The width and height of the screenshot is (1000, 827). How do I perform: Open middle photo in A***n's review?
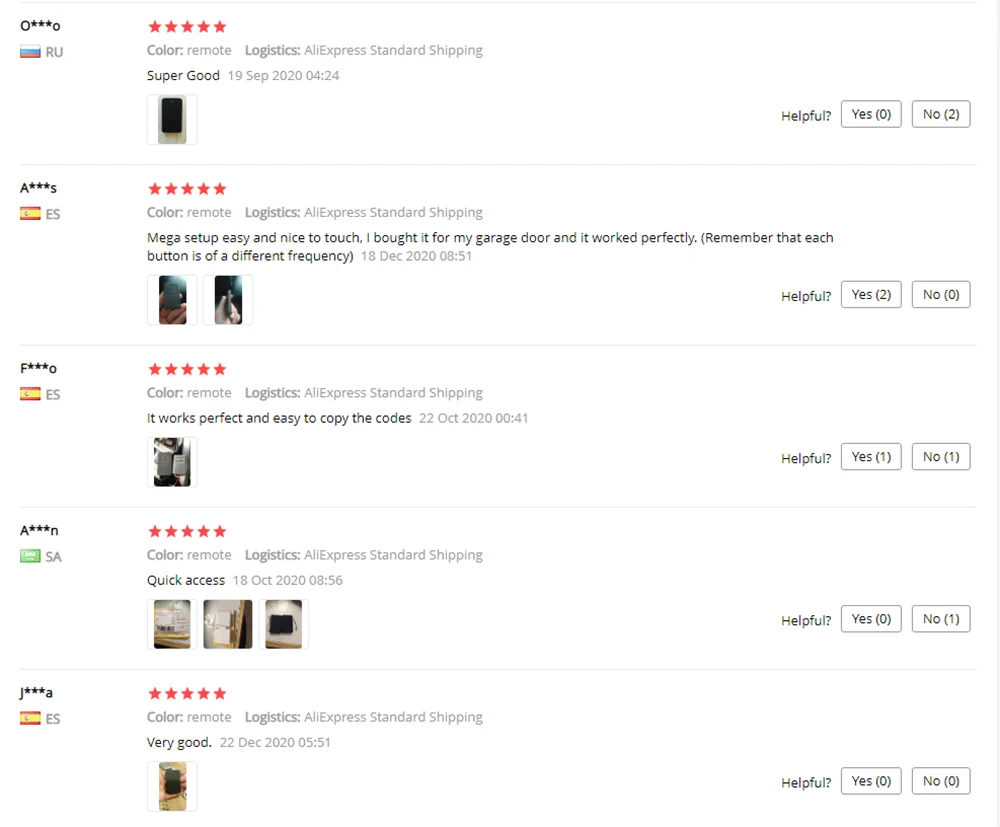click(x=228, y=624)
